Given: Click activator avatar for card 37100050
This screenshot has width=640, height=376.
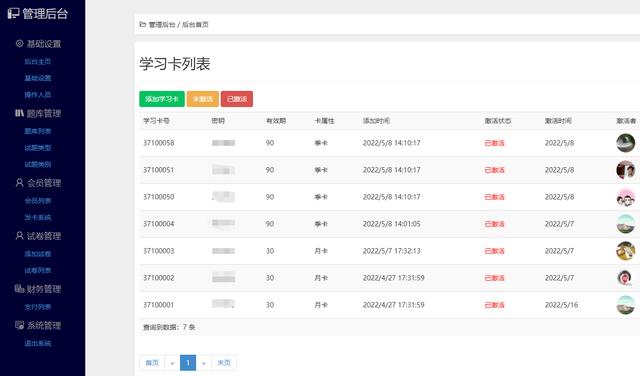Looking at the screenshot, I should pyautogui.click(x=625, y=197).
